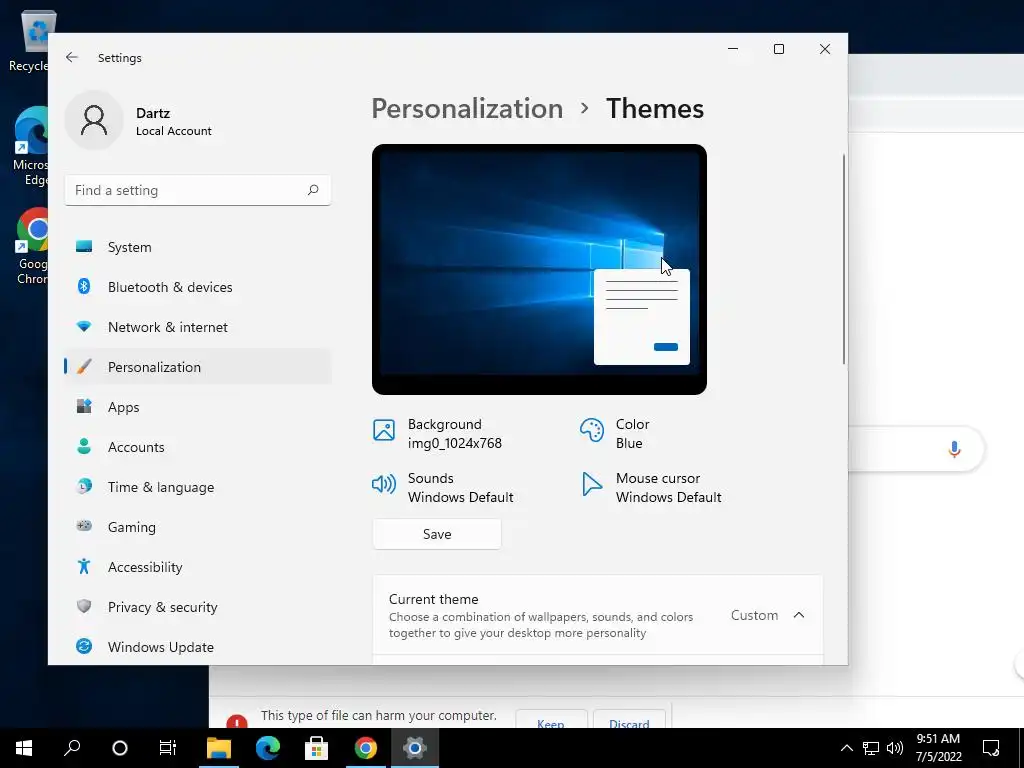Open Gaming settings
This screenshot has width=1024, height=768.
coord(198,526)
